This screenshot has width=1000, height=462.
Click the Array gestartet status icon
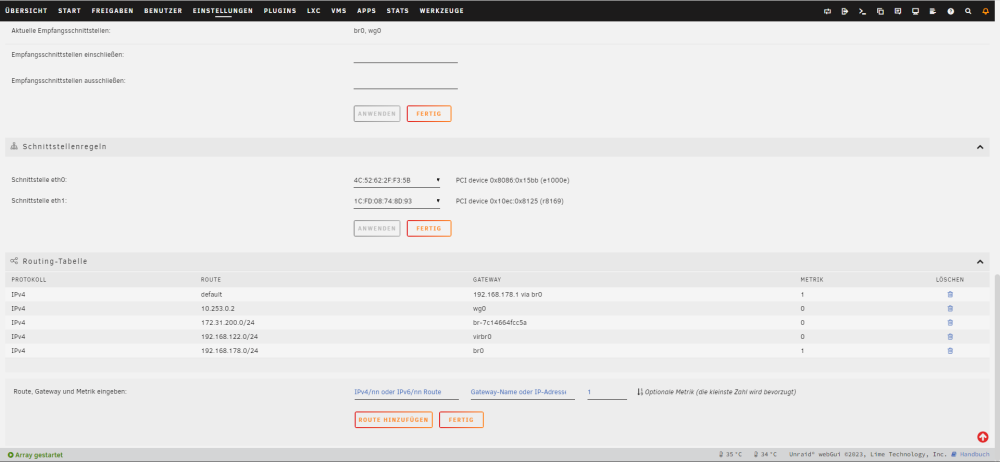pos(10,455)
